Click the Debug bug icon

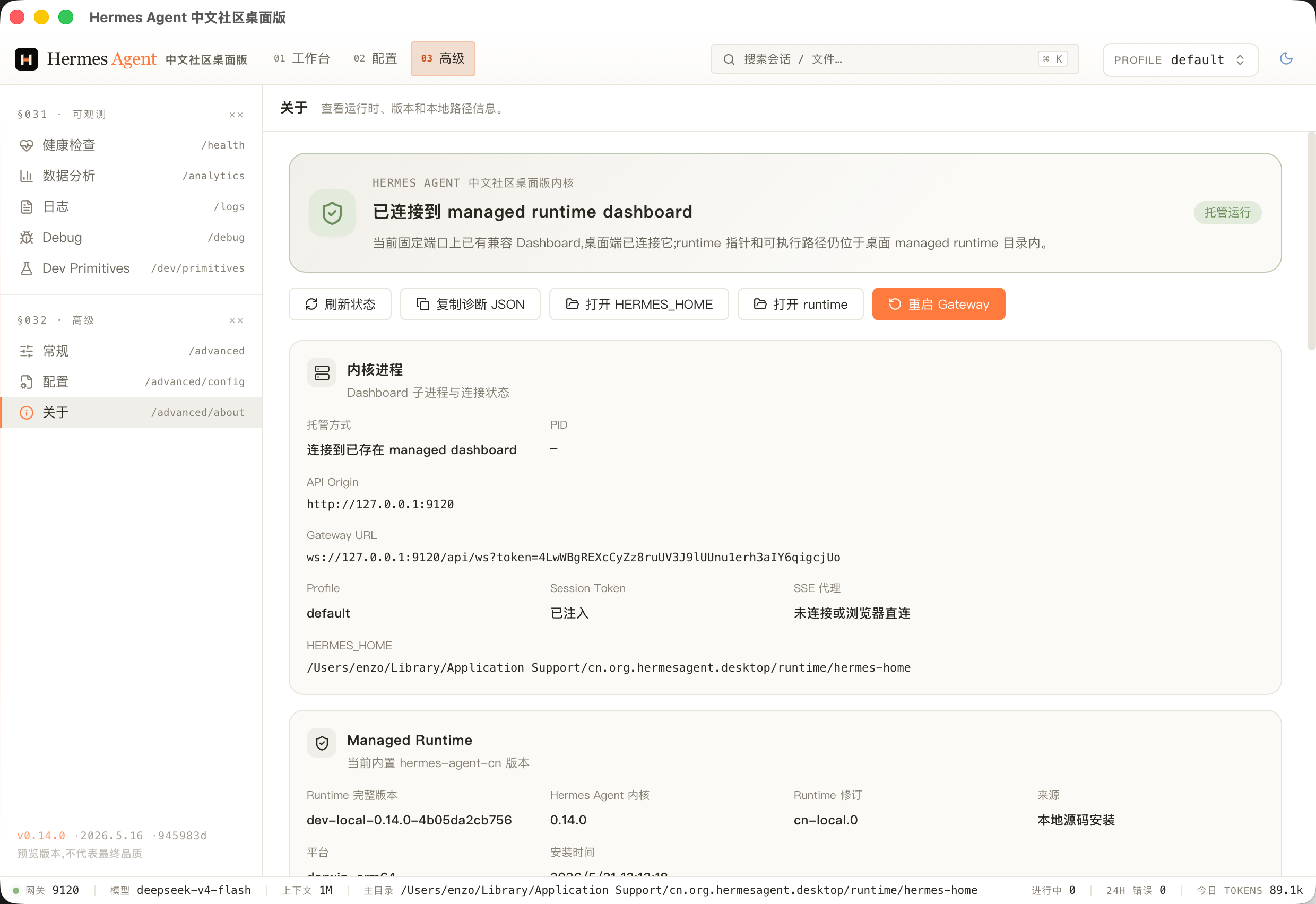tap(26, 237)
